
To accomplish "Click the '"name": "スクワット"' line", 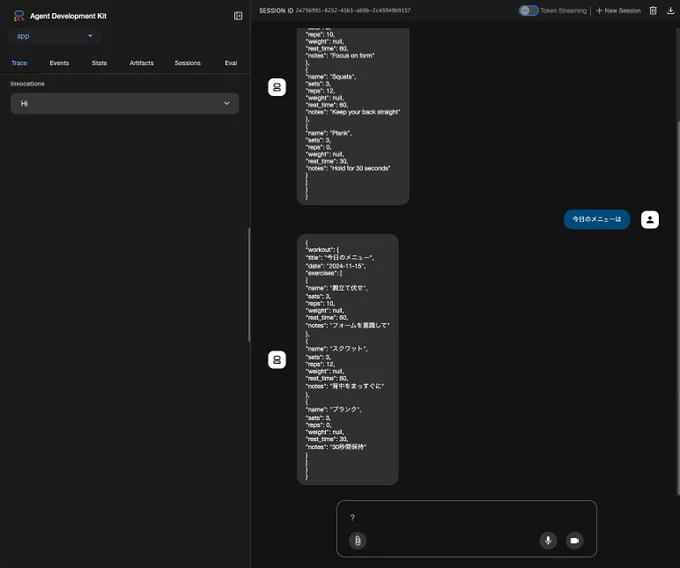I will pos(337,349).
